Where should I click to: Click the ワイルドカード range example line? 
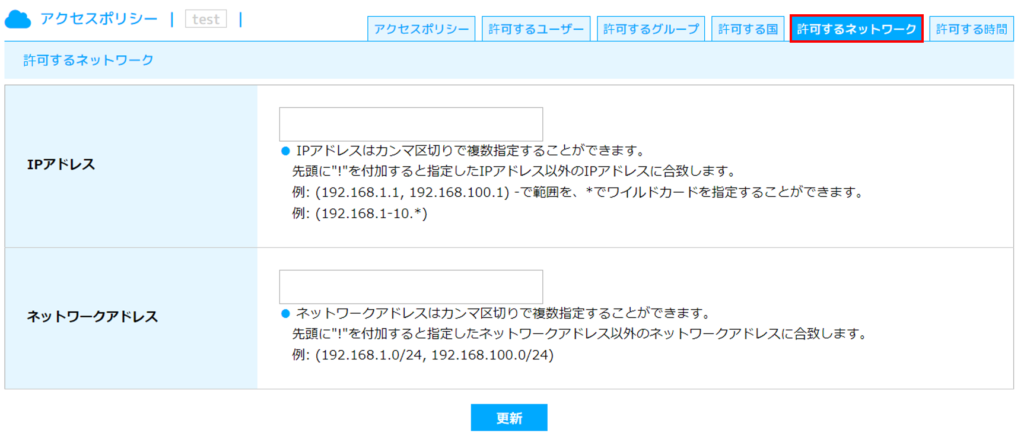pyautogui.click(x=578, y=193)
